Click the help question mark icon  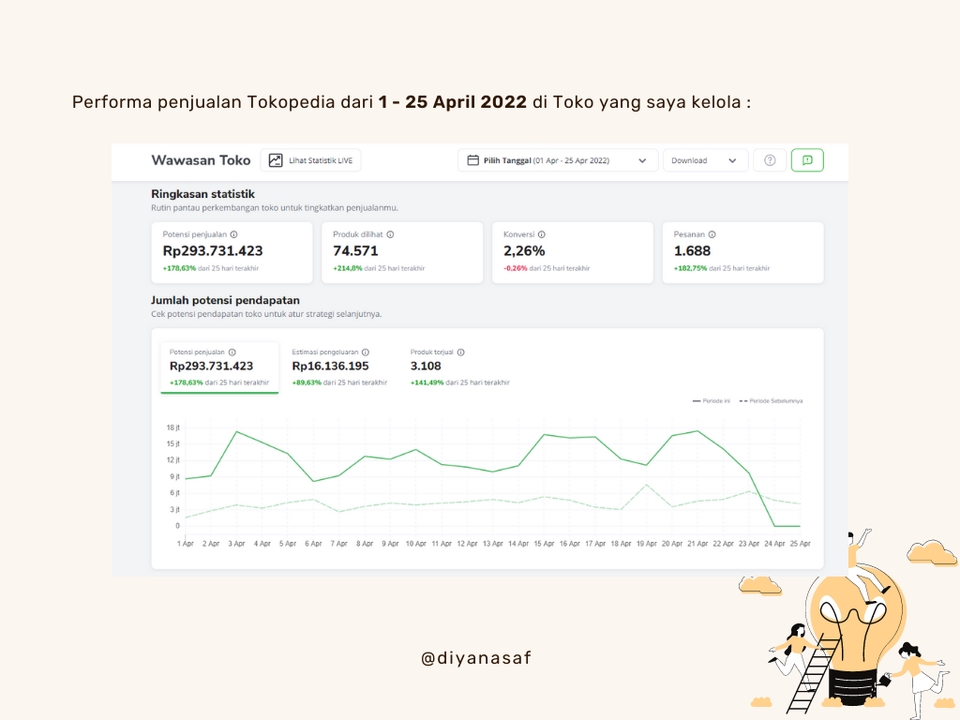(x=770, y=160)
